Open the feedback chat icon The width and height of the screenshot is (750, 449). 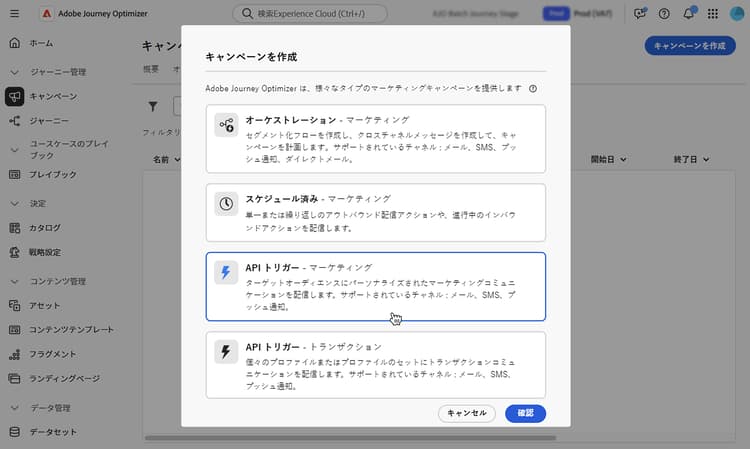point(640,13)
